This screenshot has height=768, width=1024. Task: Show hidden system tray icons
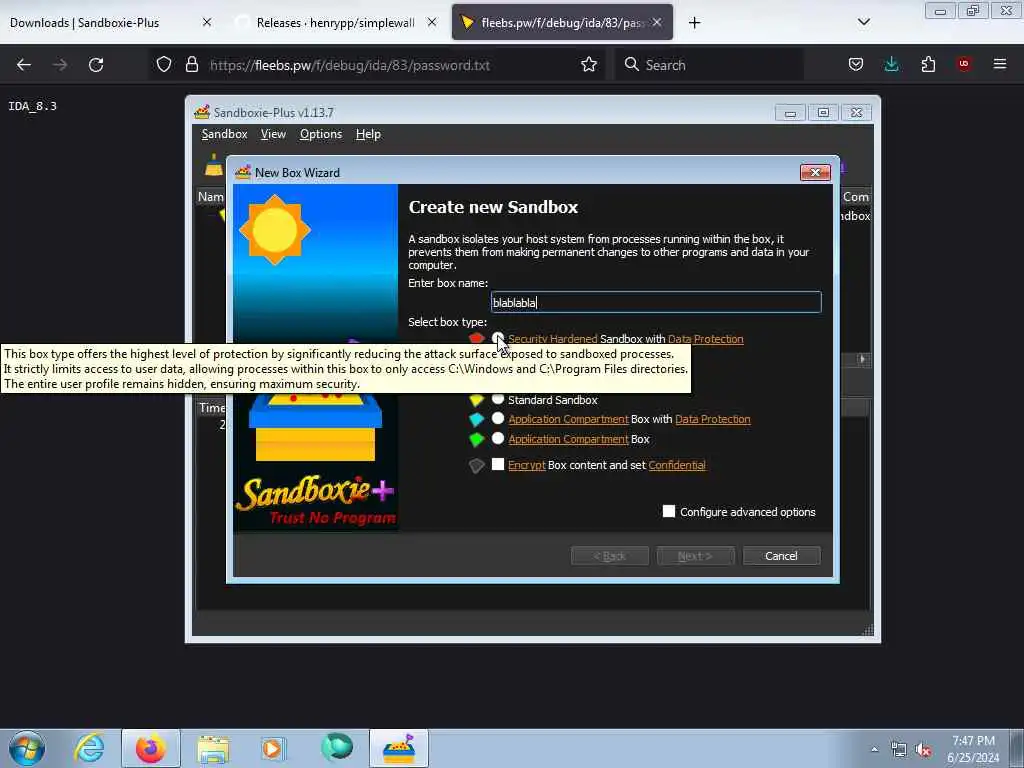coord(874,749)
